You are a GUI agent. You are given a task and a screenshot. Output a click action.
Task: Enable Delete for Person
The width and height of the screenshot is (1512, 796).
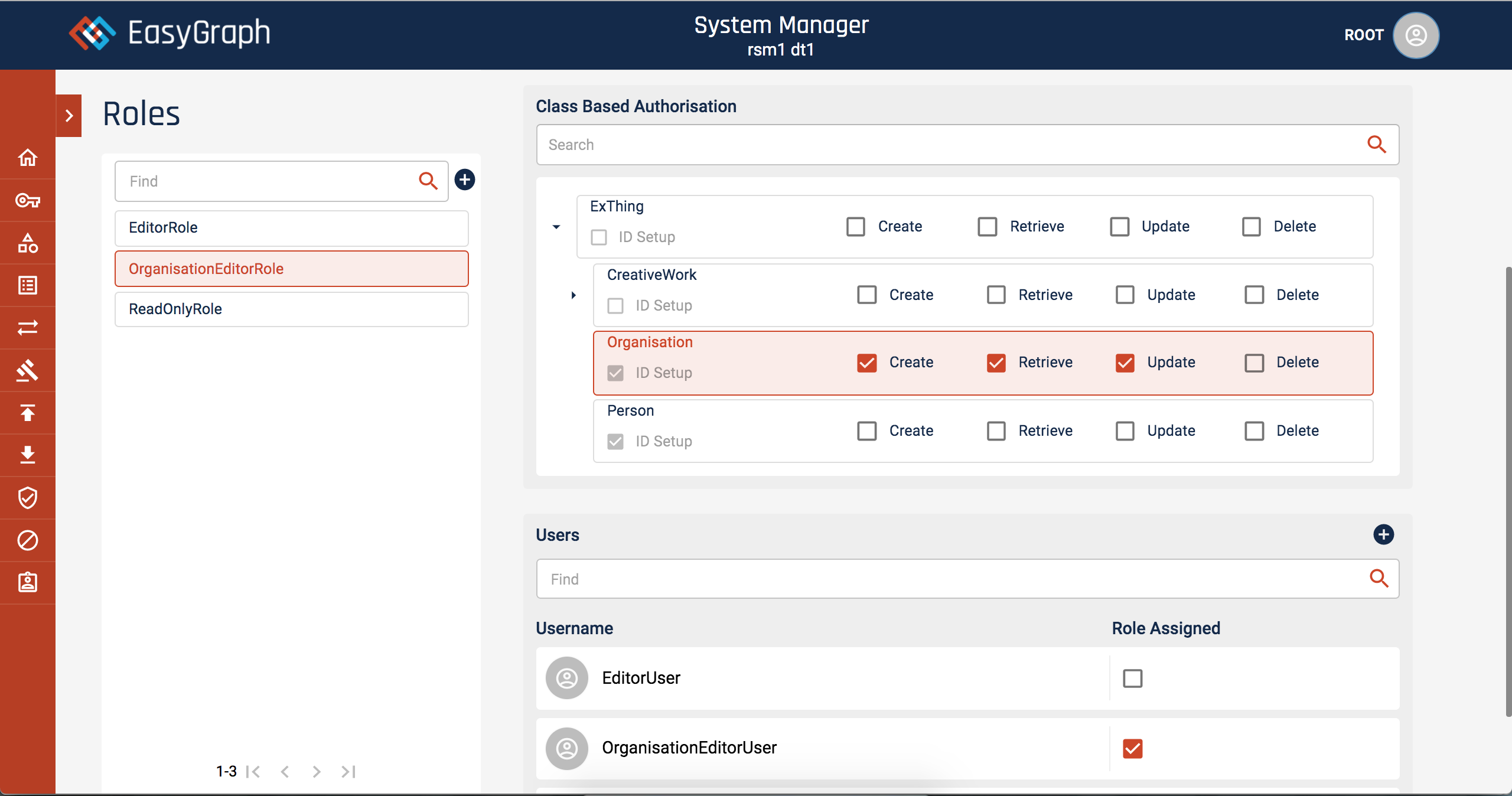(1254, 431)
